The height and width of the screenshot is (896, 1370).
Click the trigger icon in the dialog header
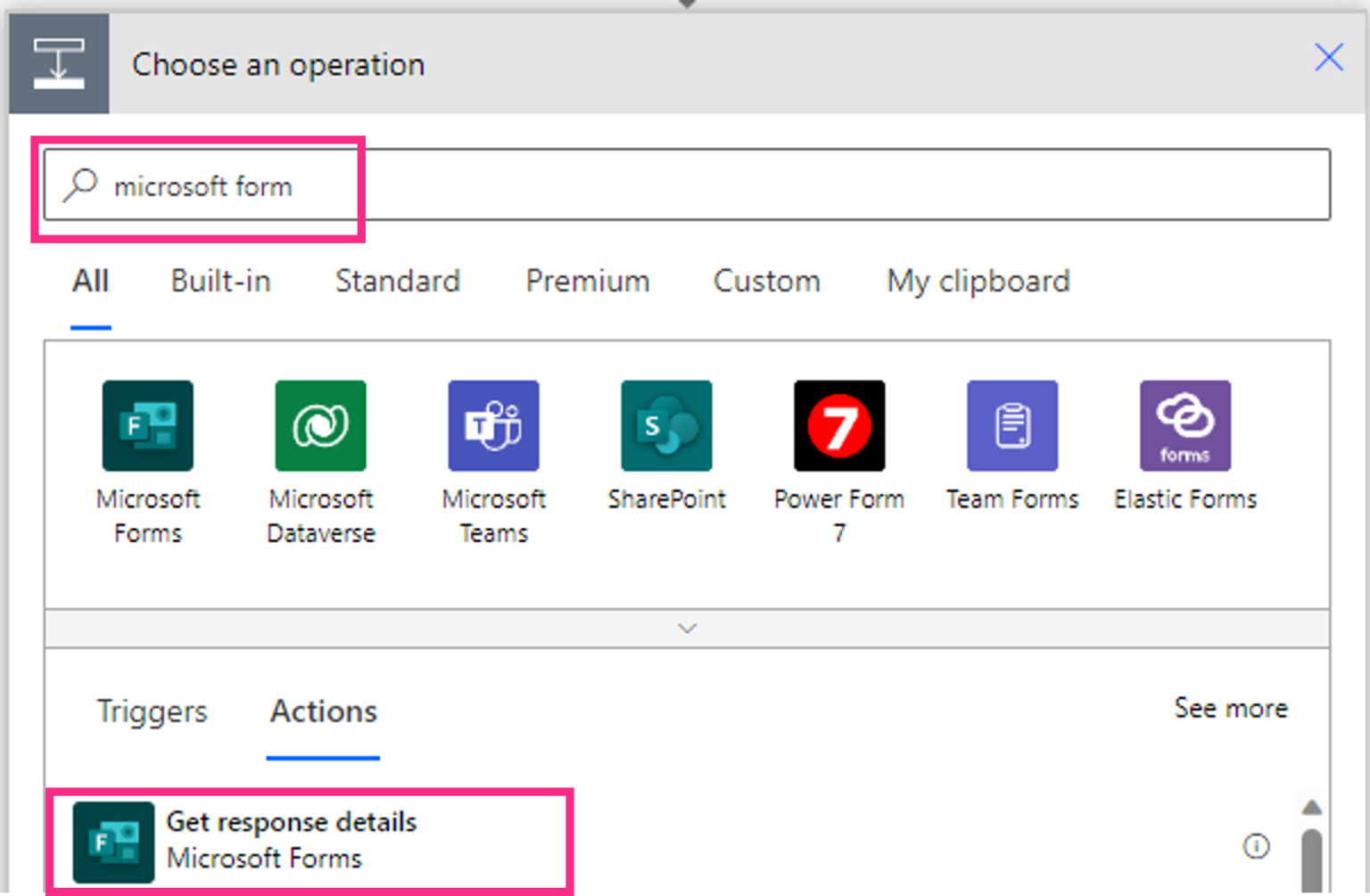(59, 62)
